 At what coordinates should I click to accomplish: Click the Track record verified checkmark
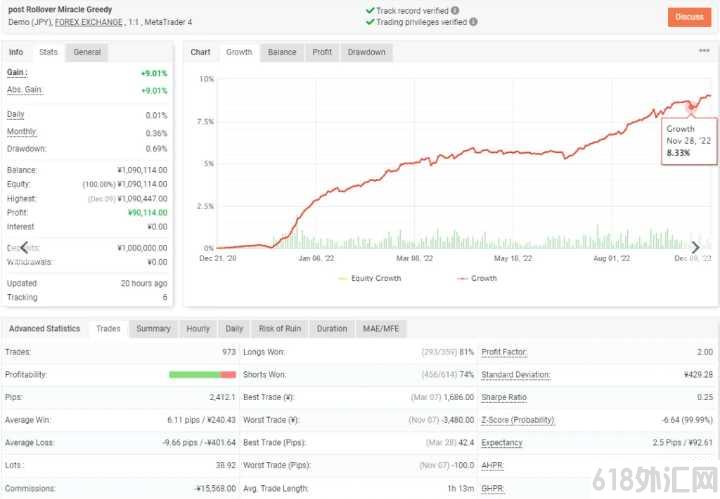click(370, 11)
